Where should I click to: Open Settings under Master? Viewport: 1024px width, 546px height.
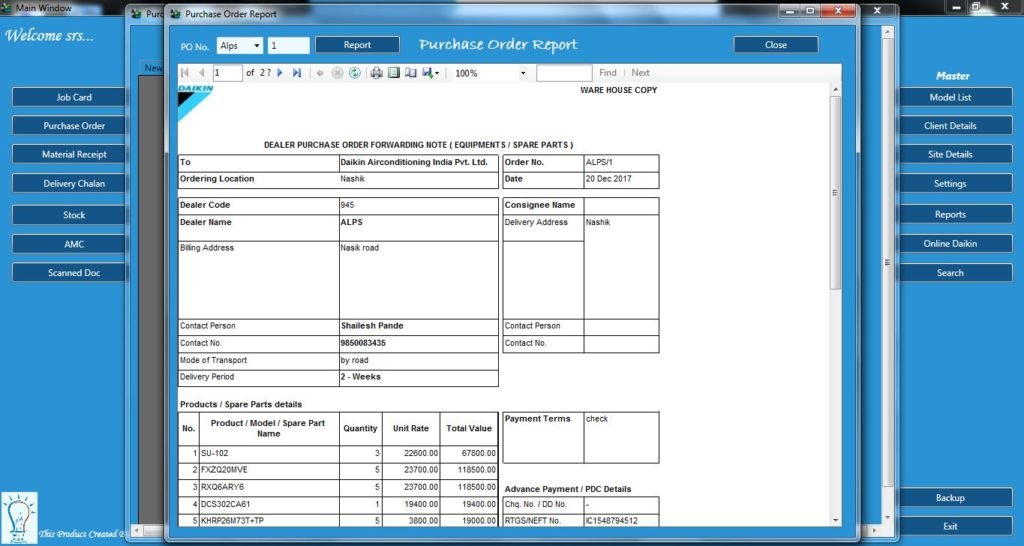[x=955, y=184]
